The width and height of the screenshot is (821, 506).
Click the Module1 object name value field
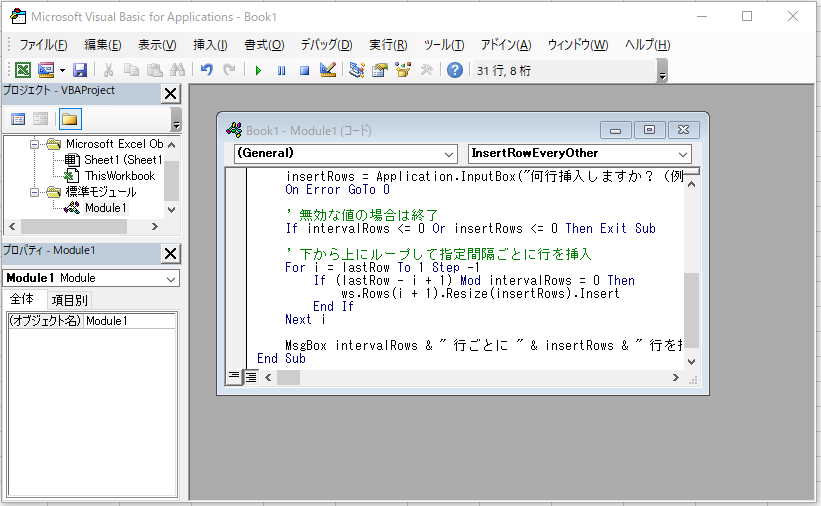(x=130, y=321)
